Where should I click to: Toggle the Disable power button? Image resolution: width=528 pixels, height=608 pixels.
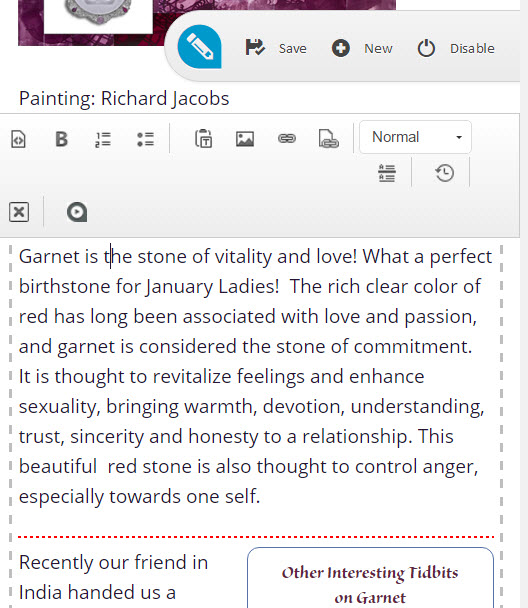click(x=426, y=48)
